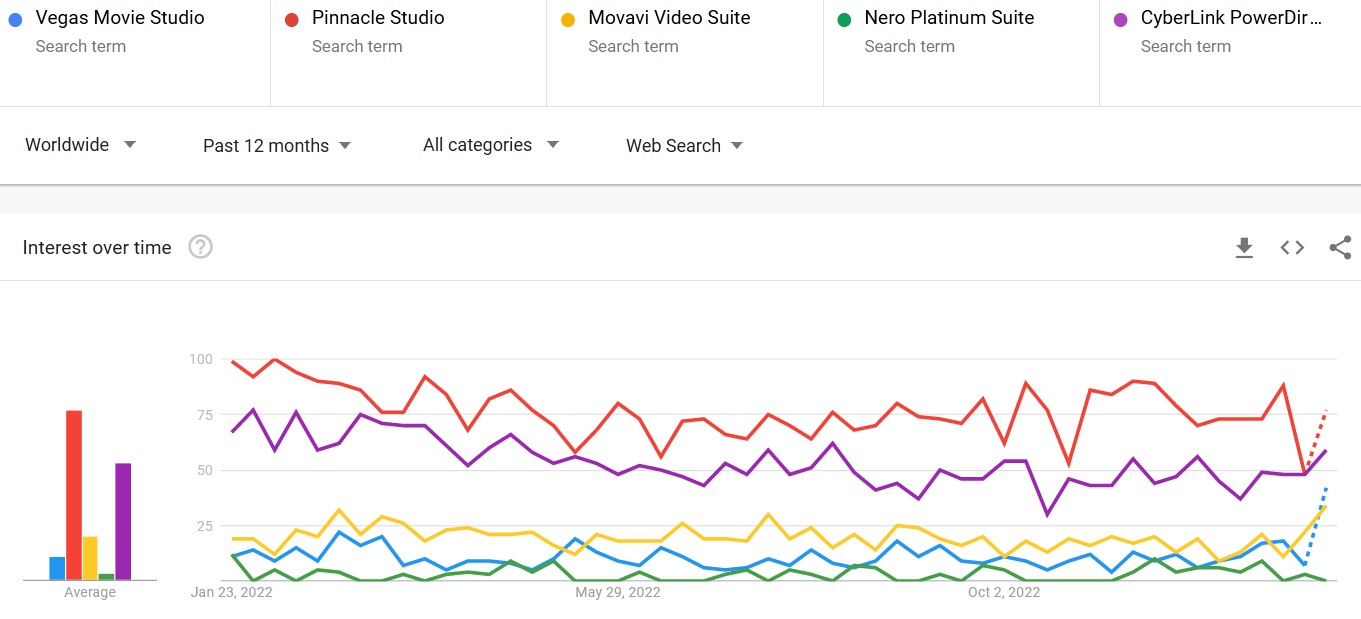The width and height of the screenshot is (1361, 619).
Task: Click the yellow dot beside Movavi Video Suite
Action: [568, 19]
